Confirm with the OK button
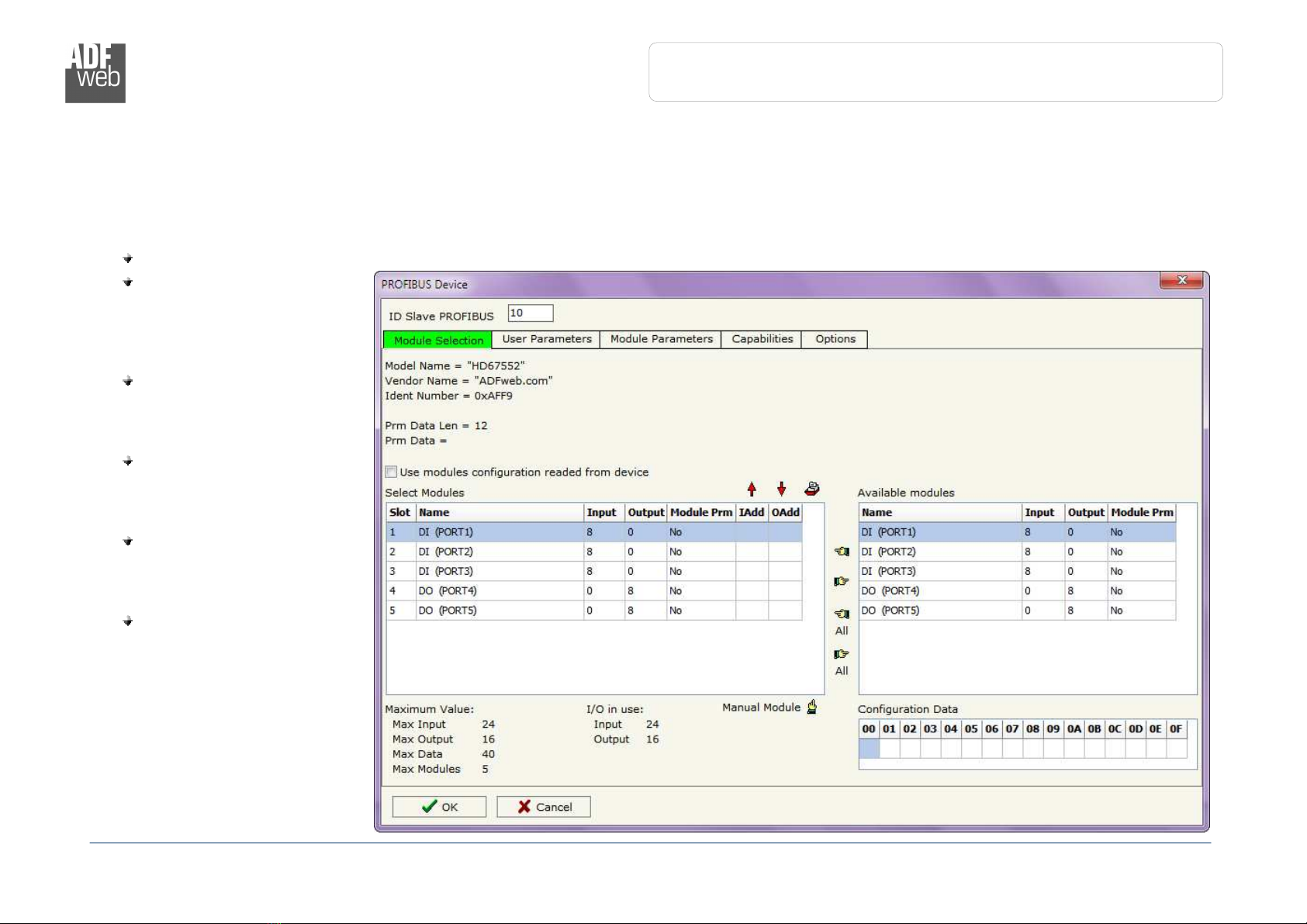Screen dimensions: 1307x924 tap(439, 807)
